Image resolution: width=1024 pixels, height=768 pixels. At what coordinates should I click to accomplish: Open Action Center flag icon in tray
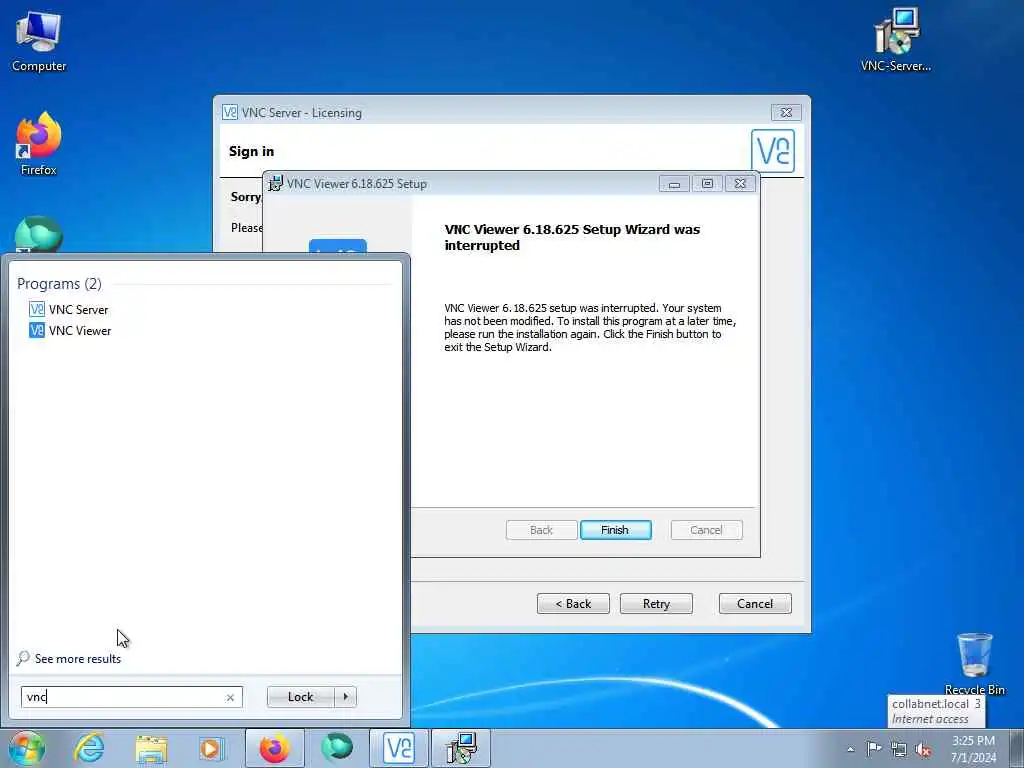coord(874,749)
